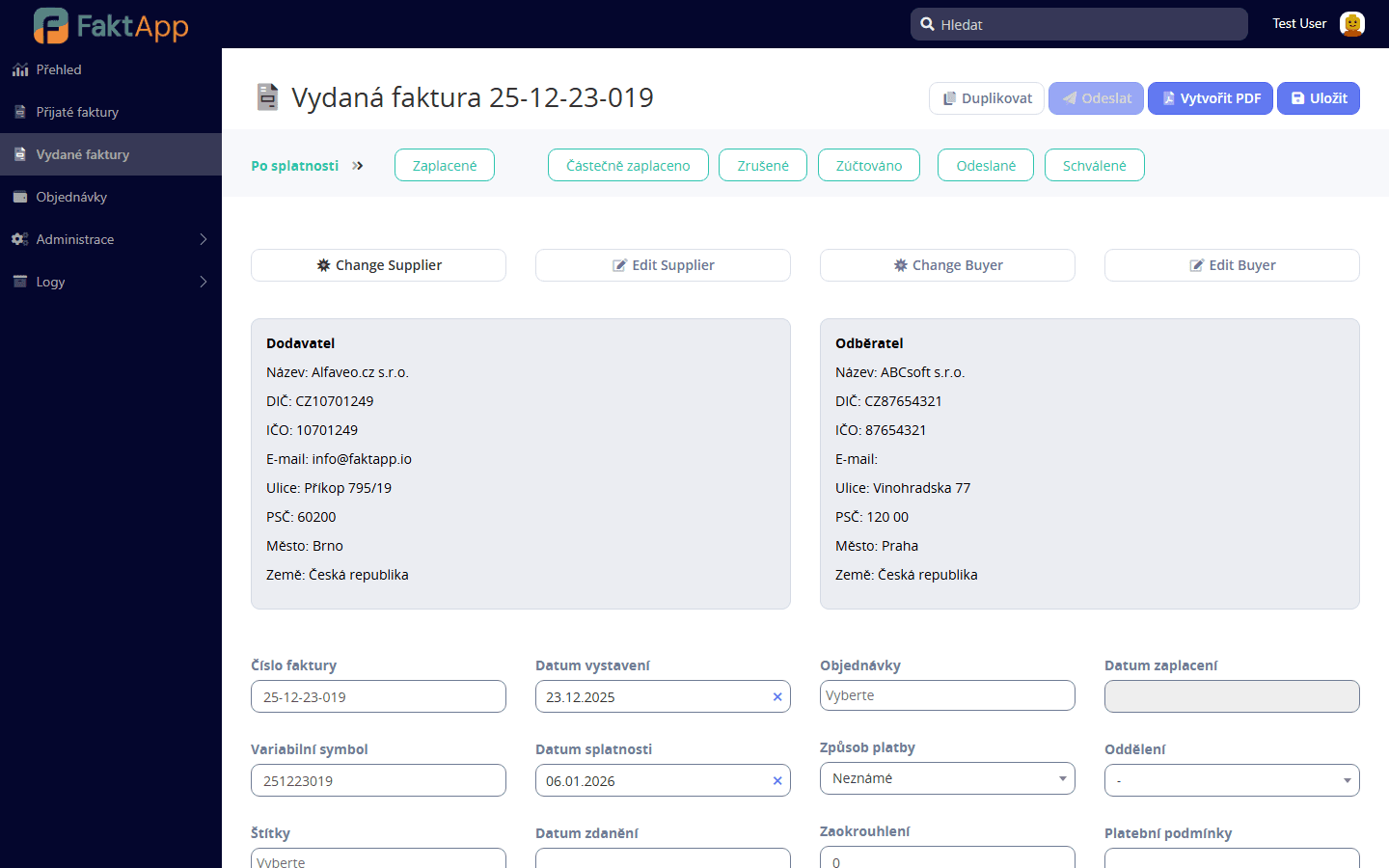Viewport: 1389px width, 868px height.
Task: Open the Test User avatar
Action: (x=1352, y=24)
